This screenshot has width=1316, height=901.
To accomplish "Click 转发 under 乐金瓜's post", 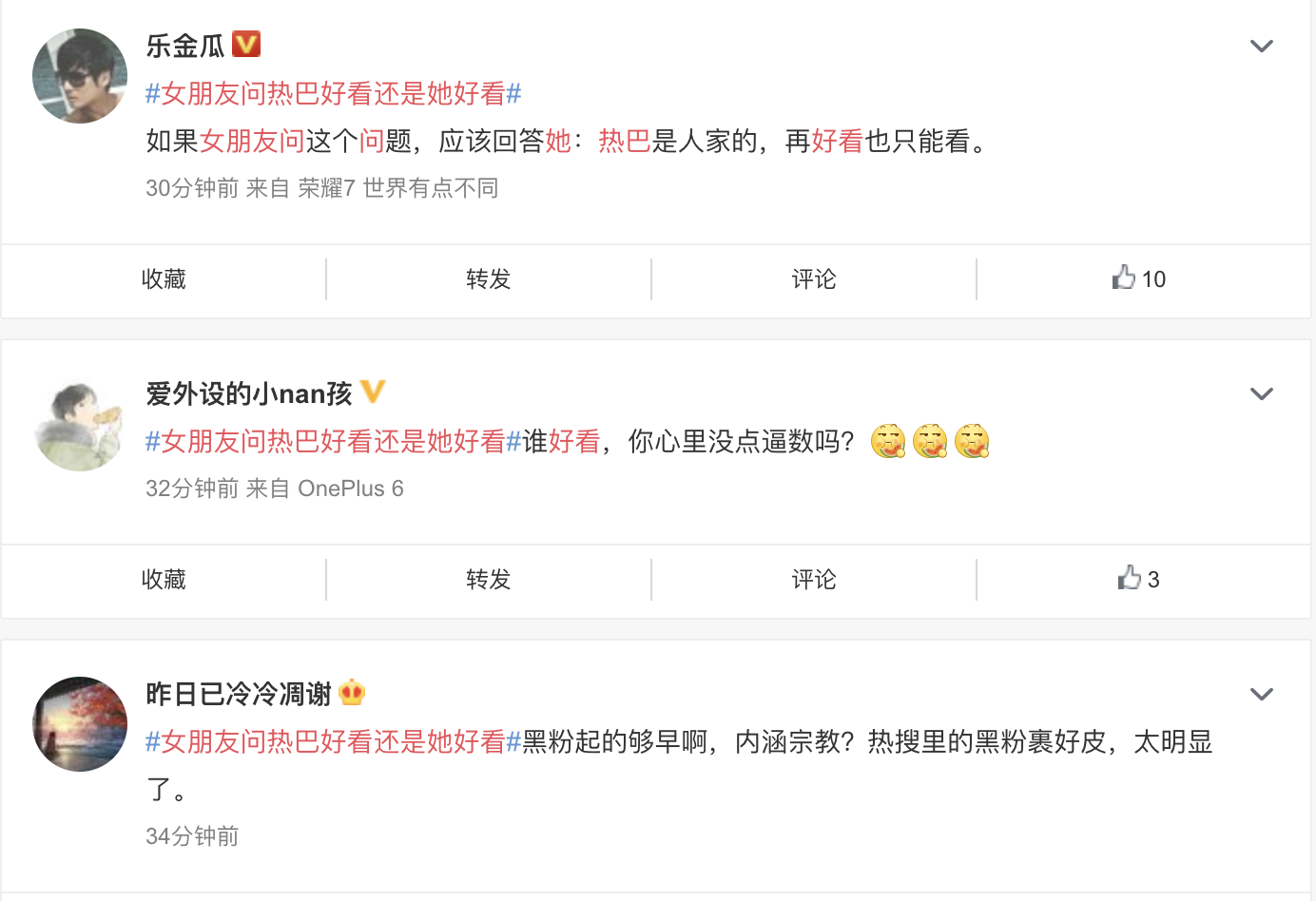I will (489, 278).
